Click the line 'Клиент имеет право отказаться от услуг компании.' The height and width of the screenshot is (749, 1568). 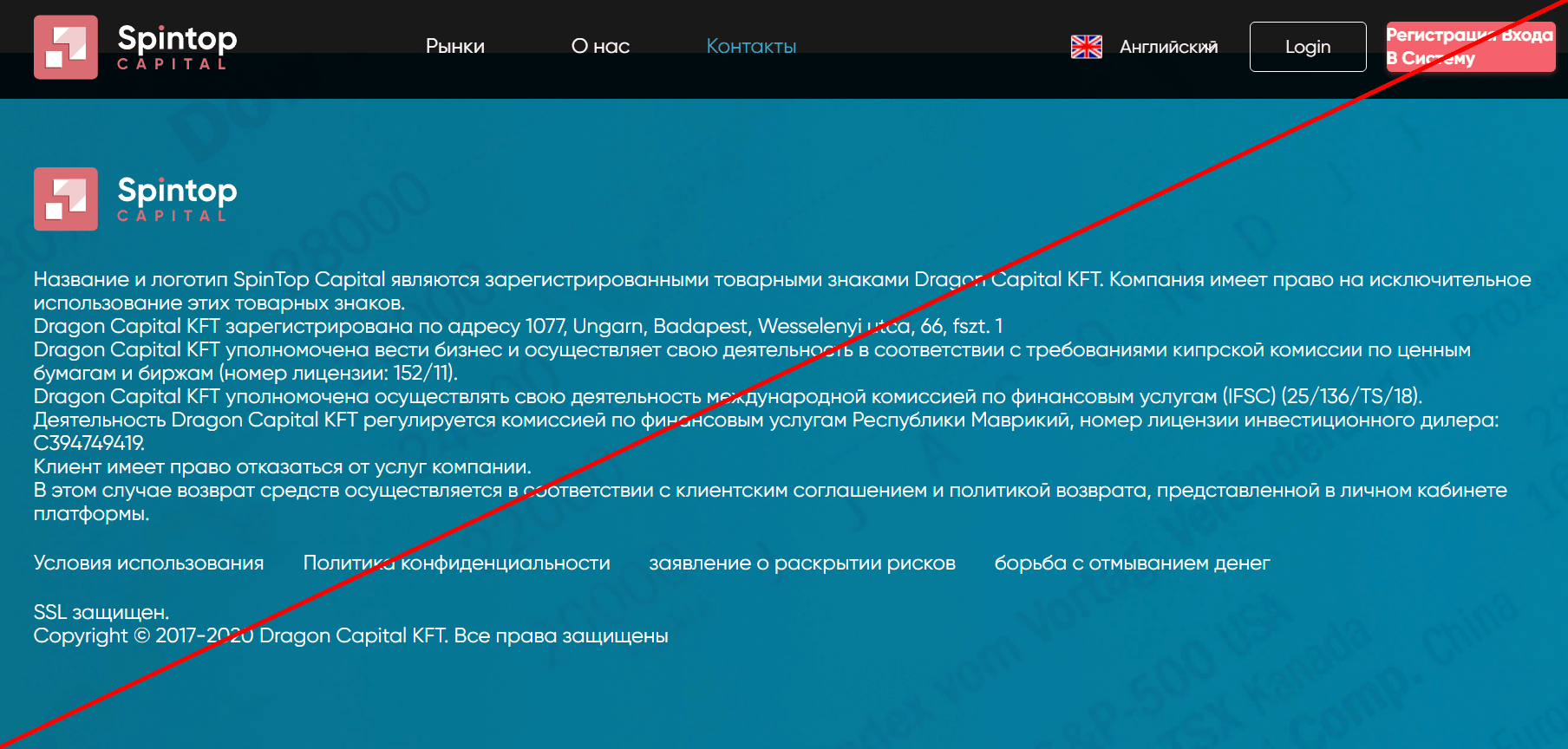pyautogui.click(x=282, y=466)
